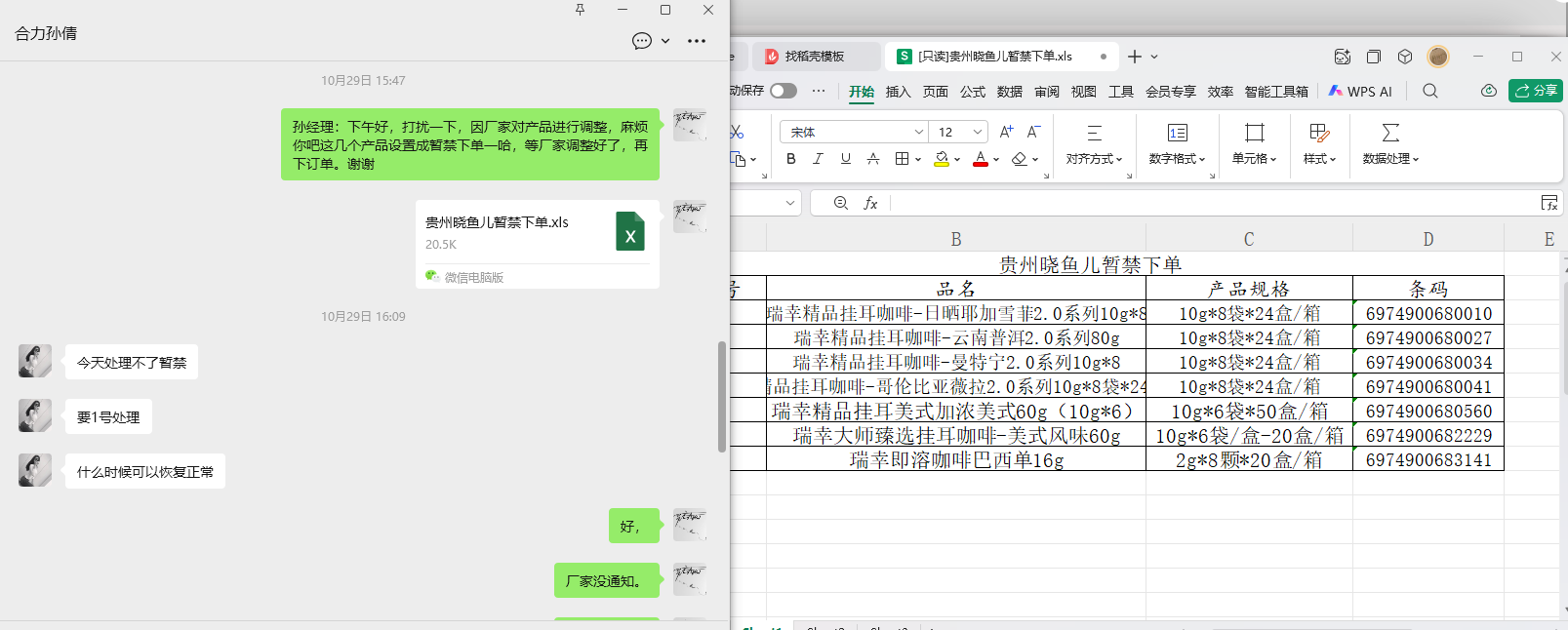
Task: Open the WPS AI button
Action: (1361, 92)
